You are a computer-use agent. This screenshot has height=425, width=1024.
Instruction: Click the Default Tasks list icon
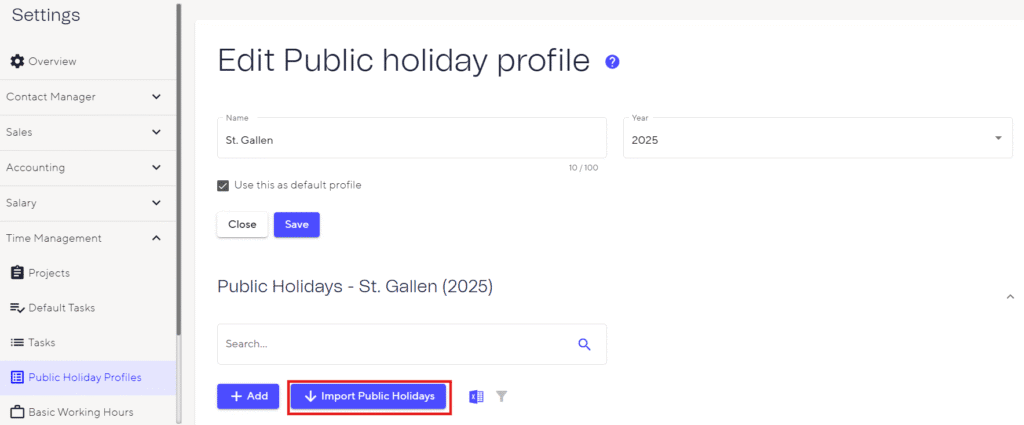point(17,308)
